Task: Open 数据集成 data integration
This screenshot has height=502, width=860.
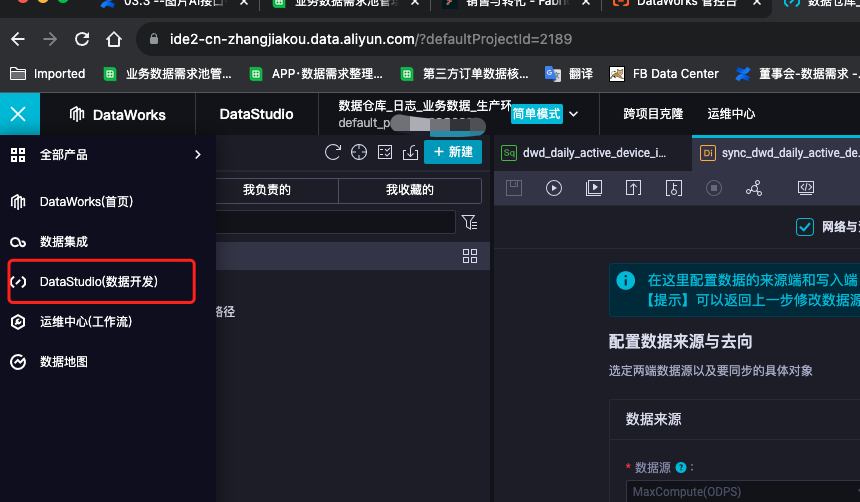Action: 64,241
